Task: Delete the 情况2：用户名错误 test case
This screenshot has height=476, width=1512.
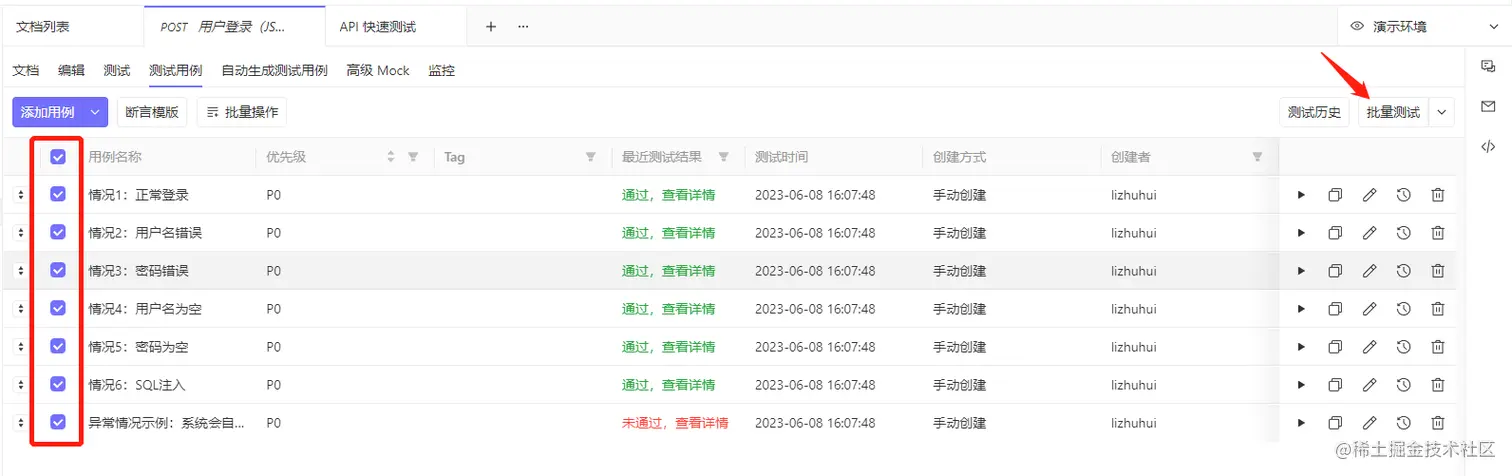Action: [1438, 233]
